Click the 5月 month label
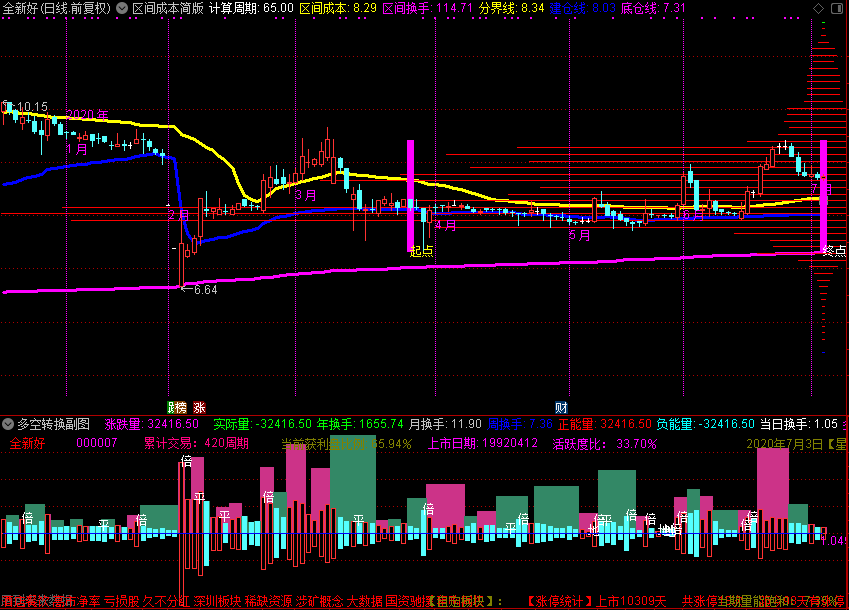 click(580, 235)
